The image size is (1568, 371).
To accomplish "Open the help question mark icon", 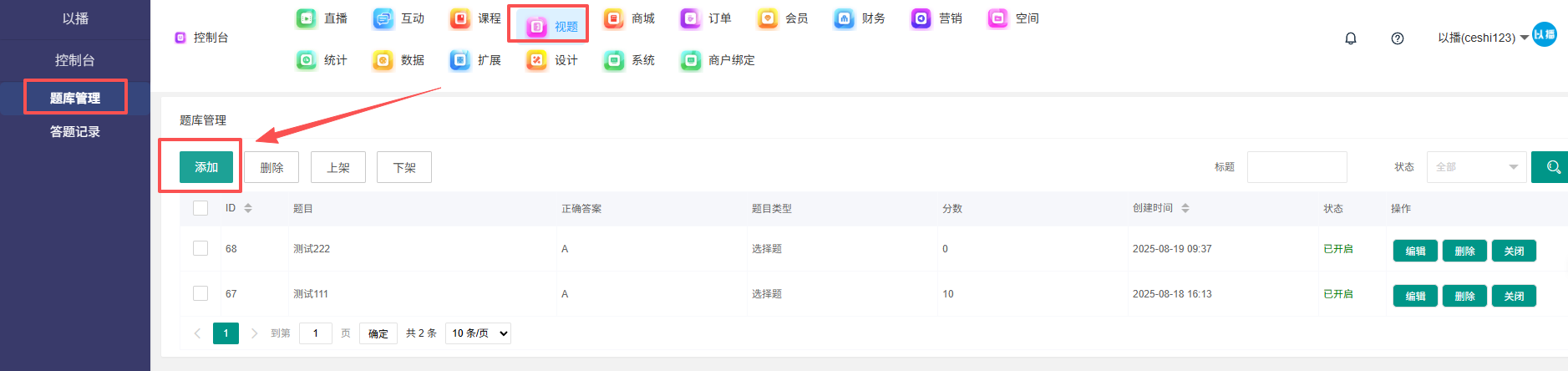I will (1397, 38).
